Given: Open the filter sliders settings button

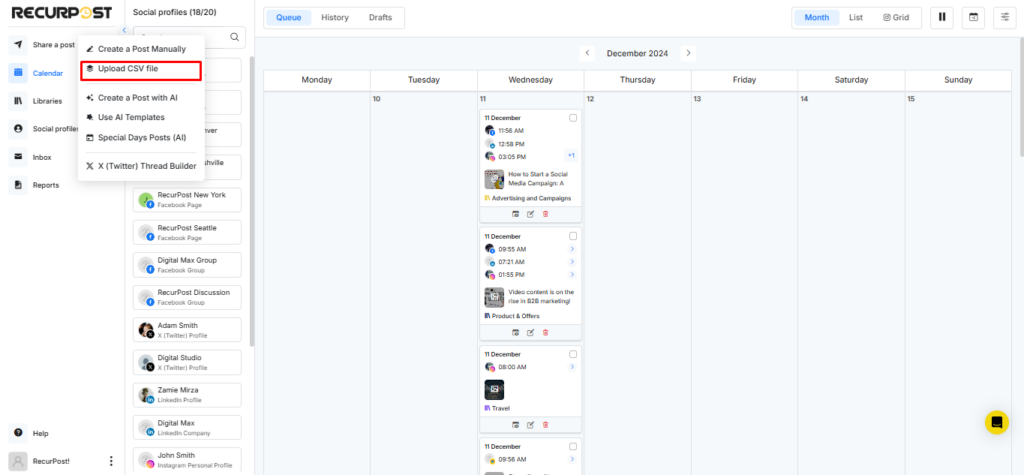Looking at the screenshot, I should [x=1005, y=18].
